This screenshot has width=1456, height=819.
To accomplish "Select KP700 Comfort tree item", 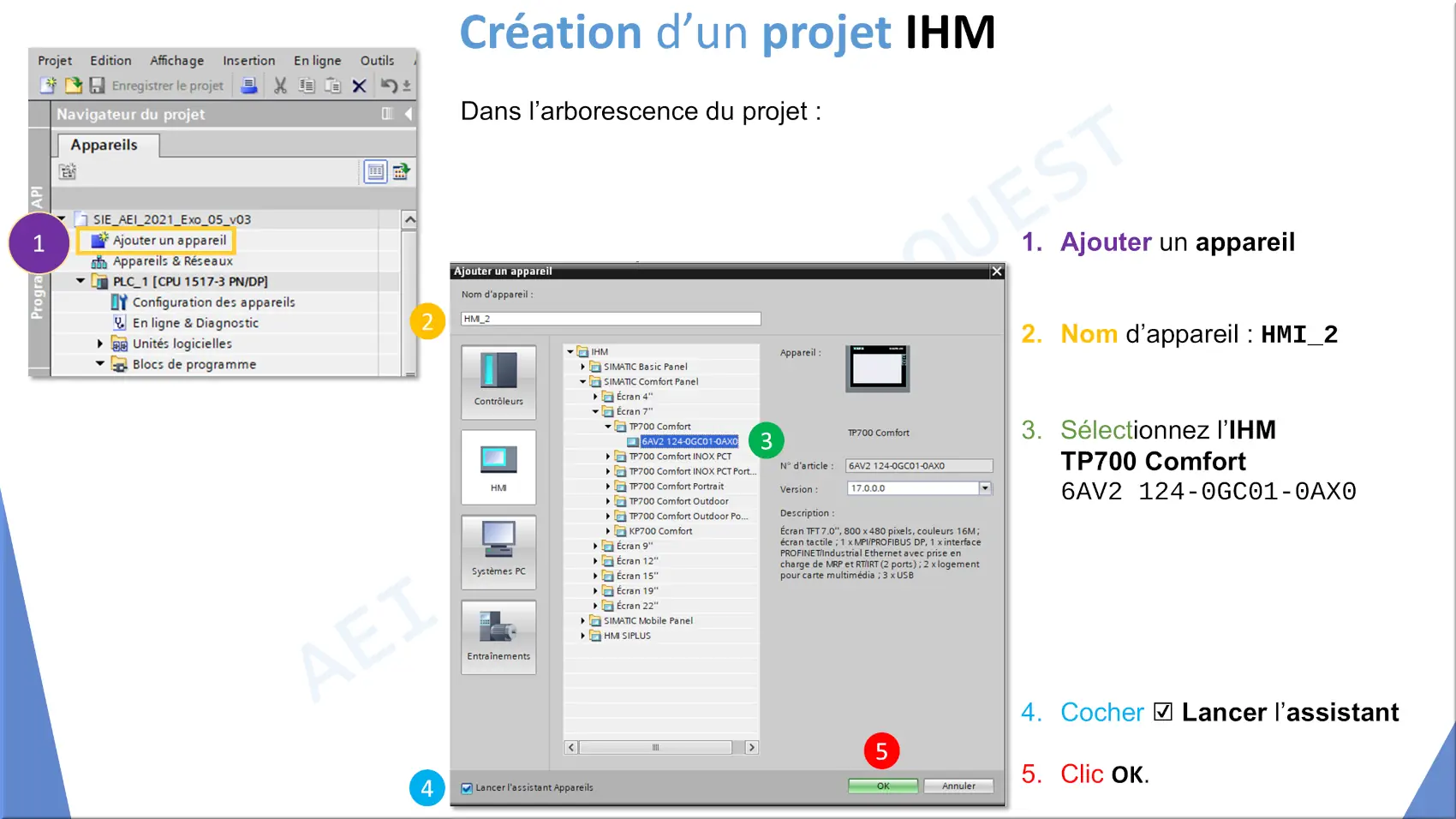I will tap(660, 531).
